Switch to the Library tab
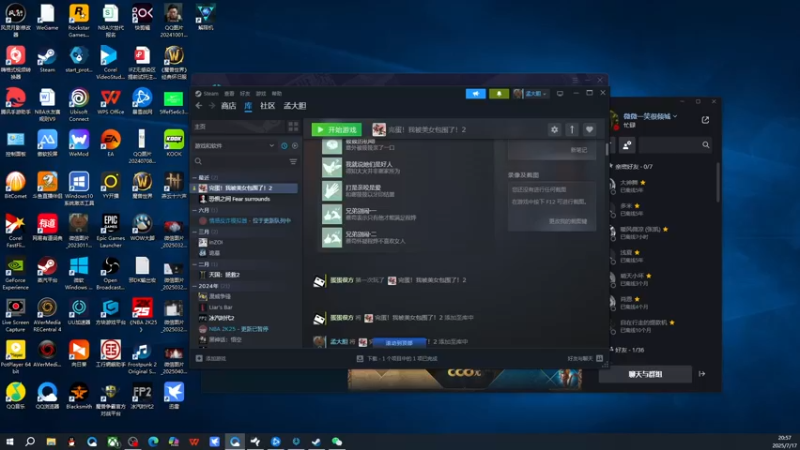The height and width of the screenshot is (450, 800). (248, 106)
